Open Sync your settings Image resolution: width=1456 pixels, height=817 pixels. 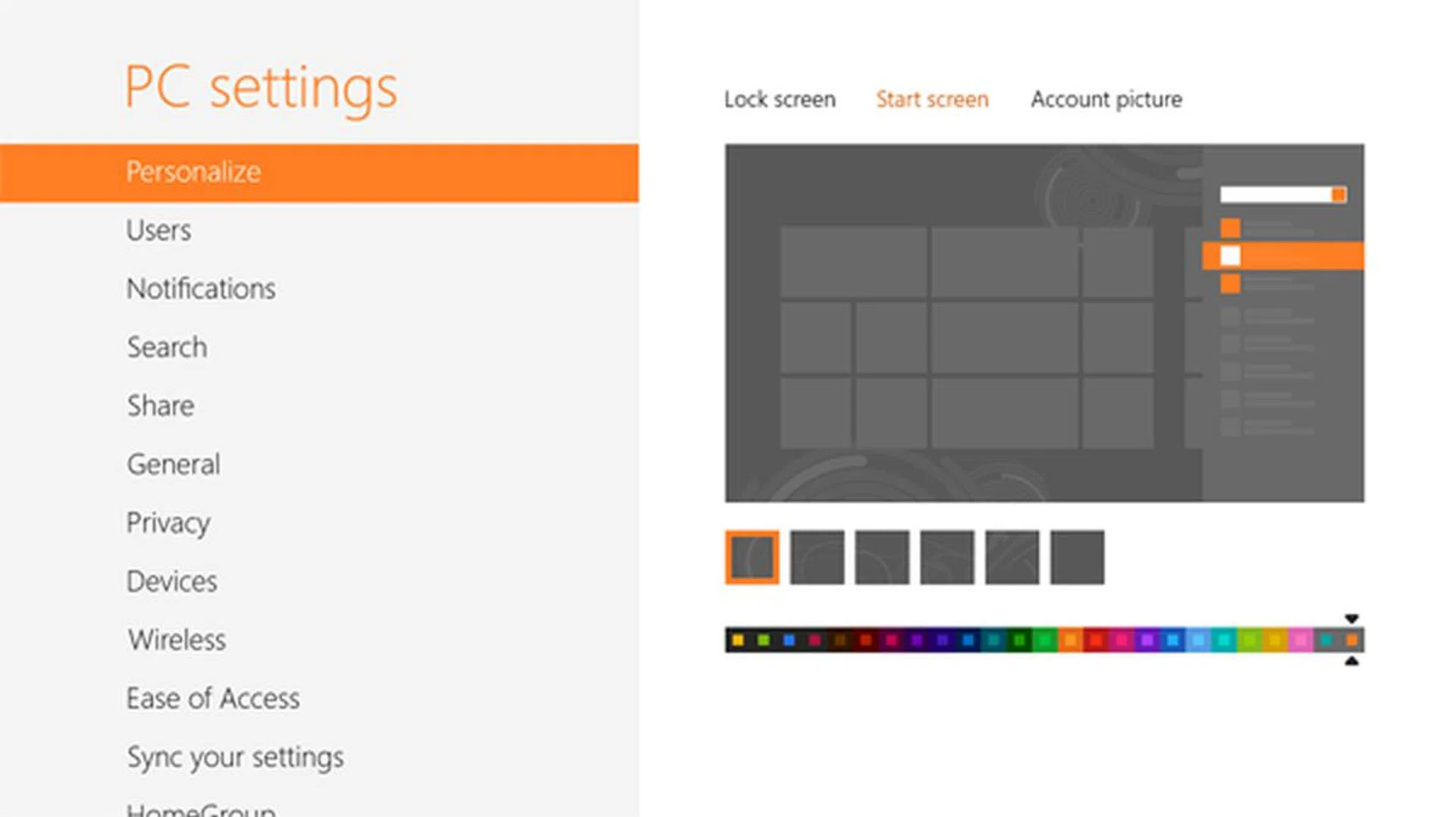[x=235, y=757]
